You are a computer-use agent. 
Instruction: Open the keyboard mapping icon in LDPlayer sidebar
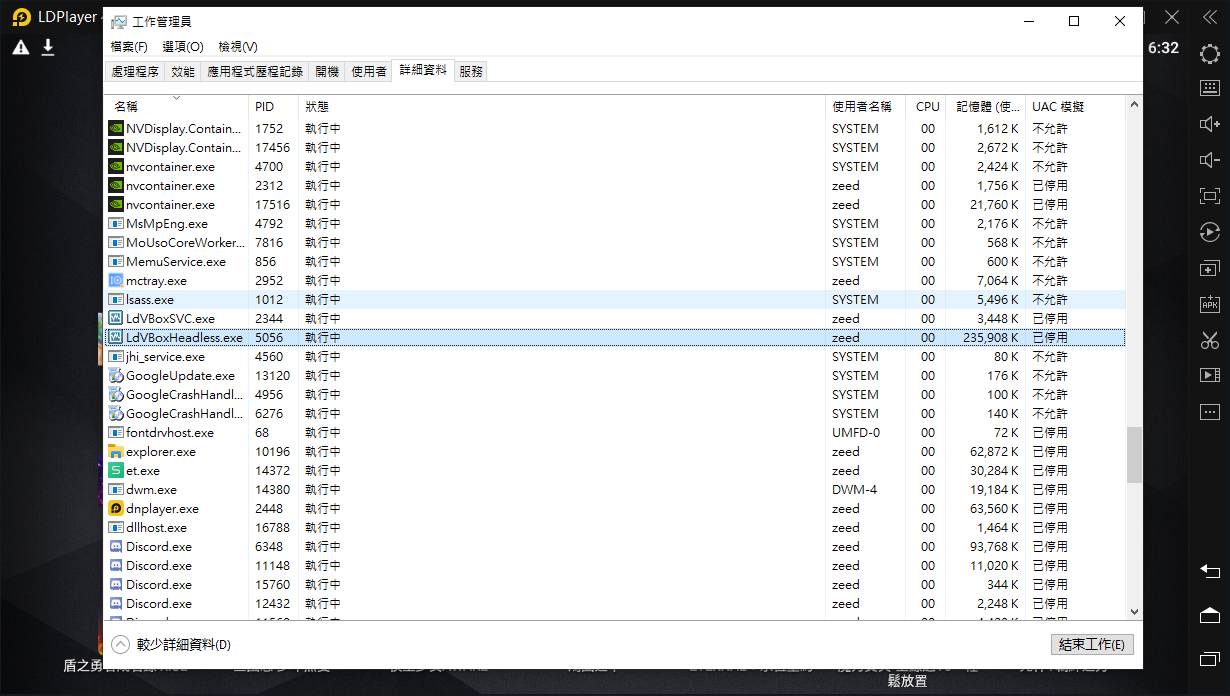[1210, 88]
